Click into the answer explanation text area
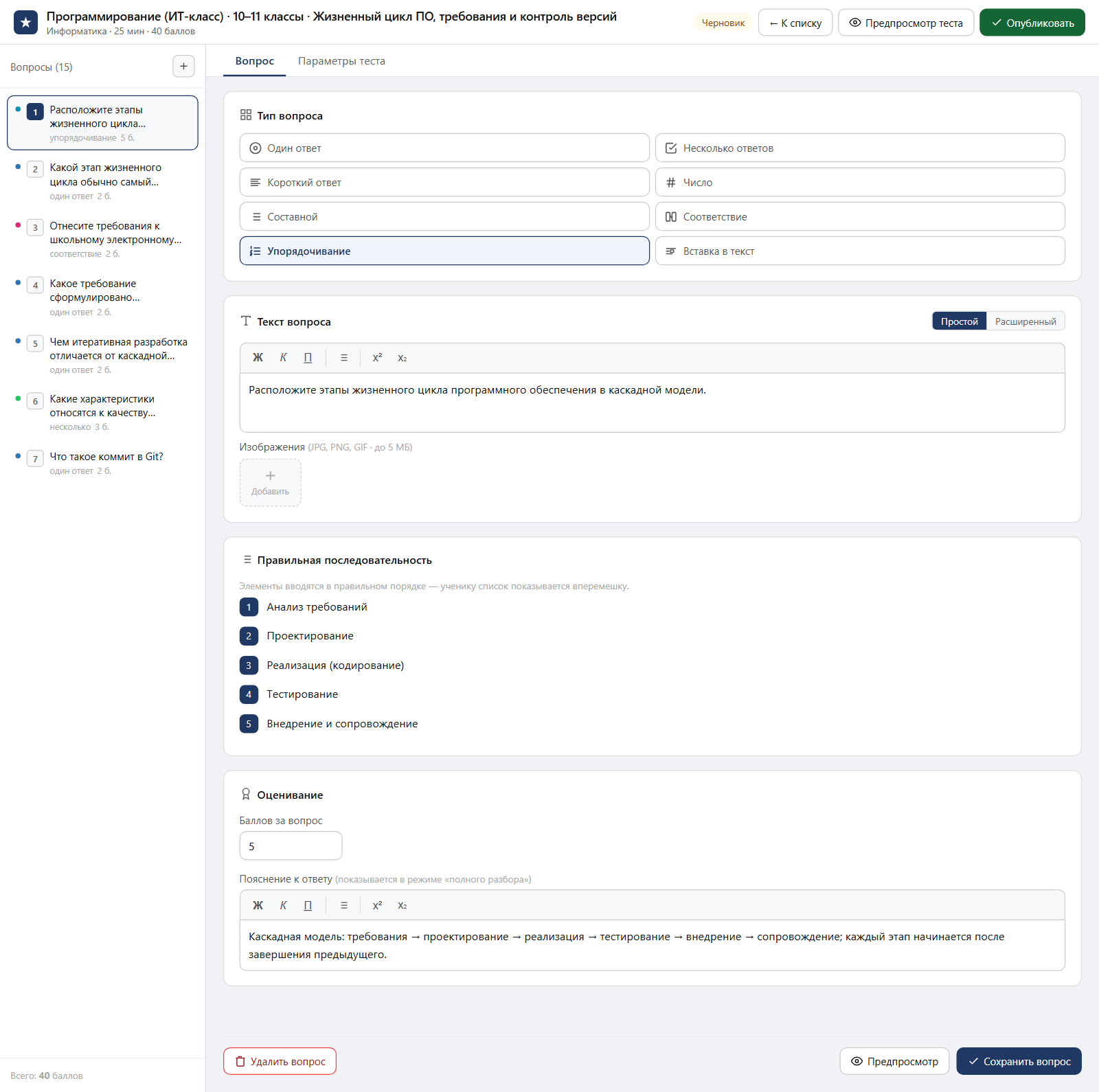Image resolution: width=1099 pixels, height=1092 pixels. pyautogui.click(x=653, y=945)
